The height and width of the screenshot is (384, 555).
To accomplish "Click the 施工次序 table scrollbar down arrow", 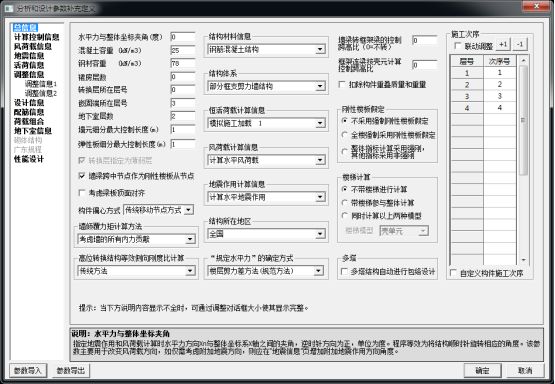I will tap(523, 260).
